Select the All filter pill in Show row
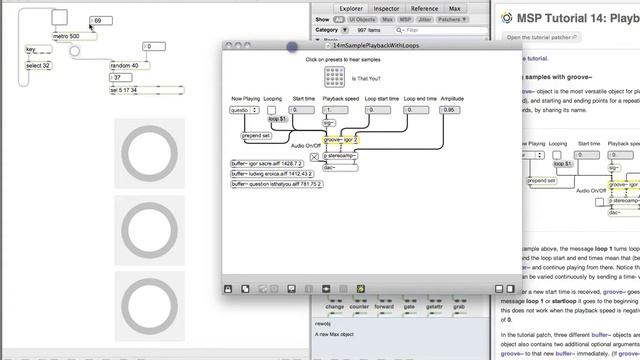This screenshot has width=640, height=360. pyautogui.click(x=339, y=20)
